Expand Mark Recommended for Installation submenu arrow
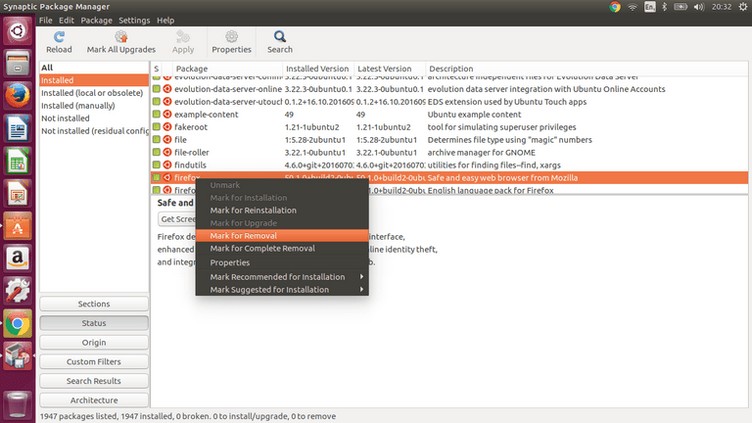The image size is (752, 423). 362,277
